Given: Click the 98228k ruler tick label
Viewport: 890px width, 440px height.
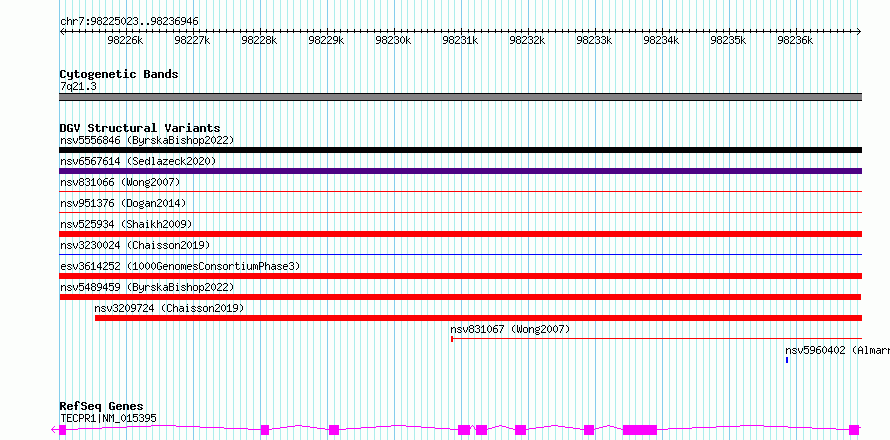Looking at the screenshot, I should point(259,40).
